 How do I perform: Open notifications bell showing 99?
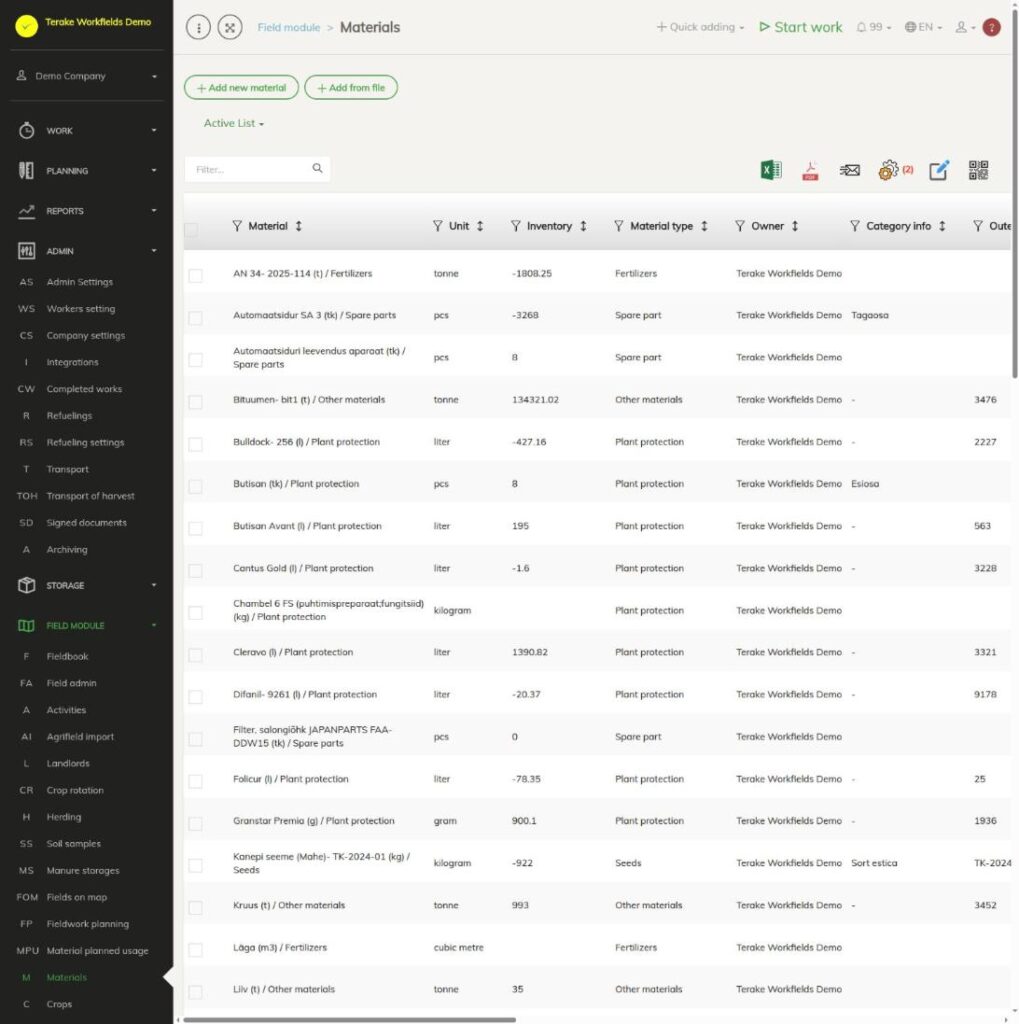point(873,27)
